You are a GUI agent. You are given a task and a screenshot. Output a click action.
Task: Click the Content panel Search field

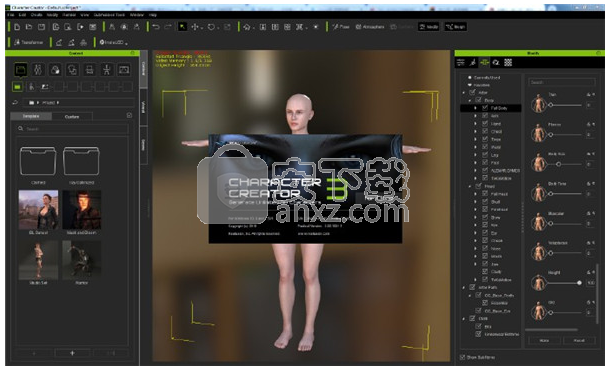click(x=72, y=128)
